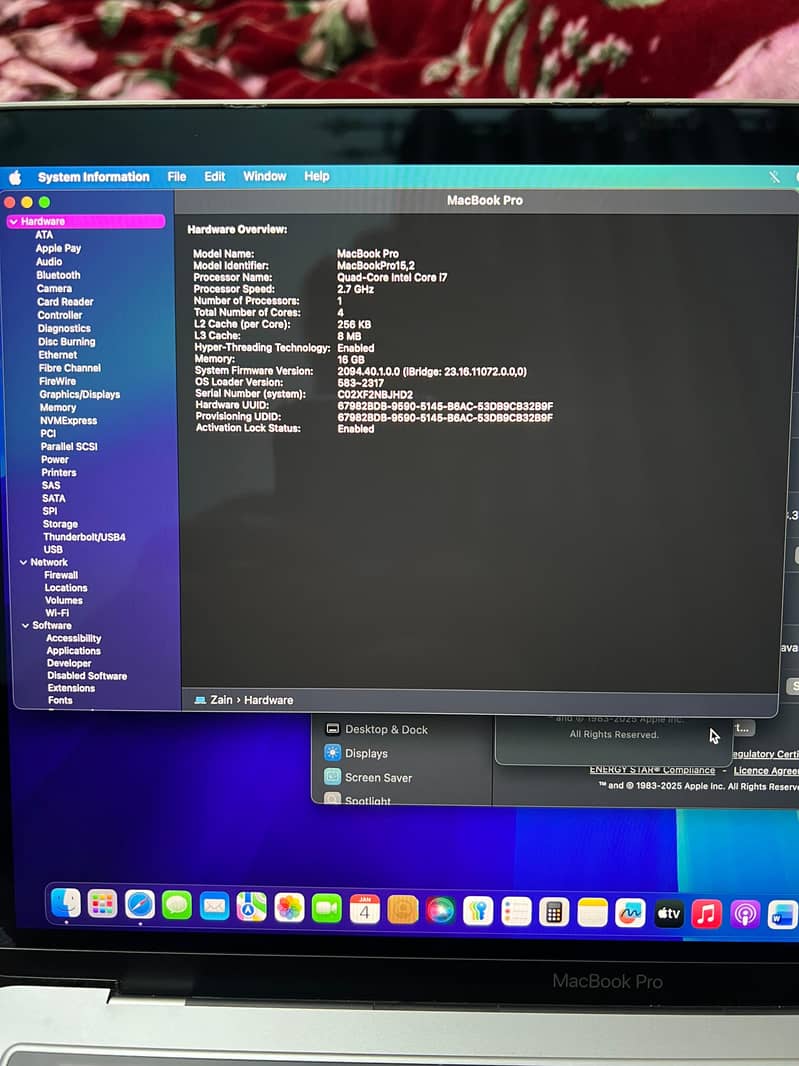Open Photos app in dock
Image resolution: width=799 pixels, height=1066 pixels.
pyautogui.click(x=289, y=908)
